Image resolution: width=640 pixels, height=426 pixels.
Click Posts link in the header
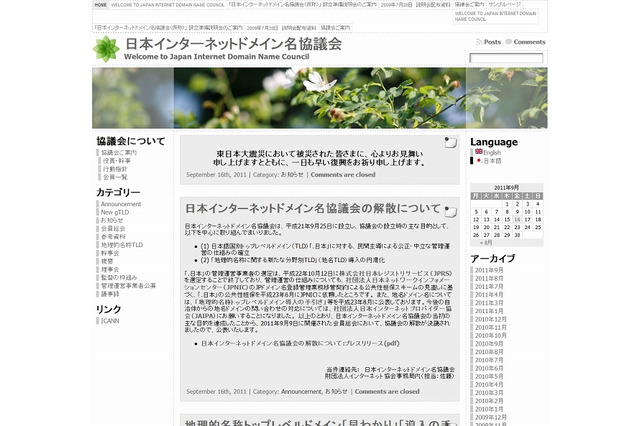pos(492,42)
